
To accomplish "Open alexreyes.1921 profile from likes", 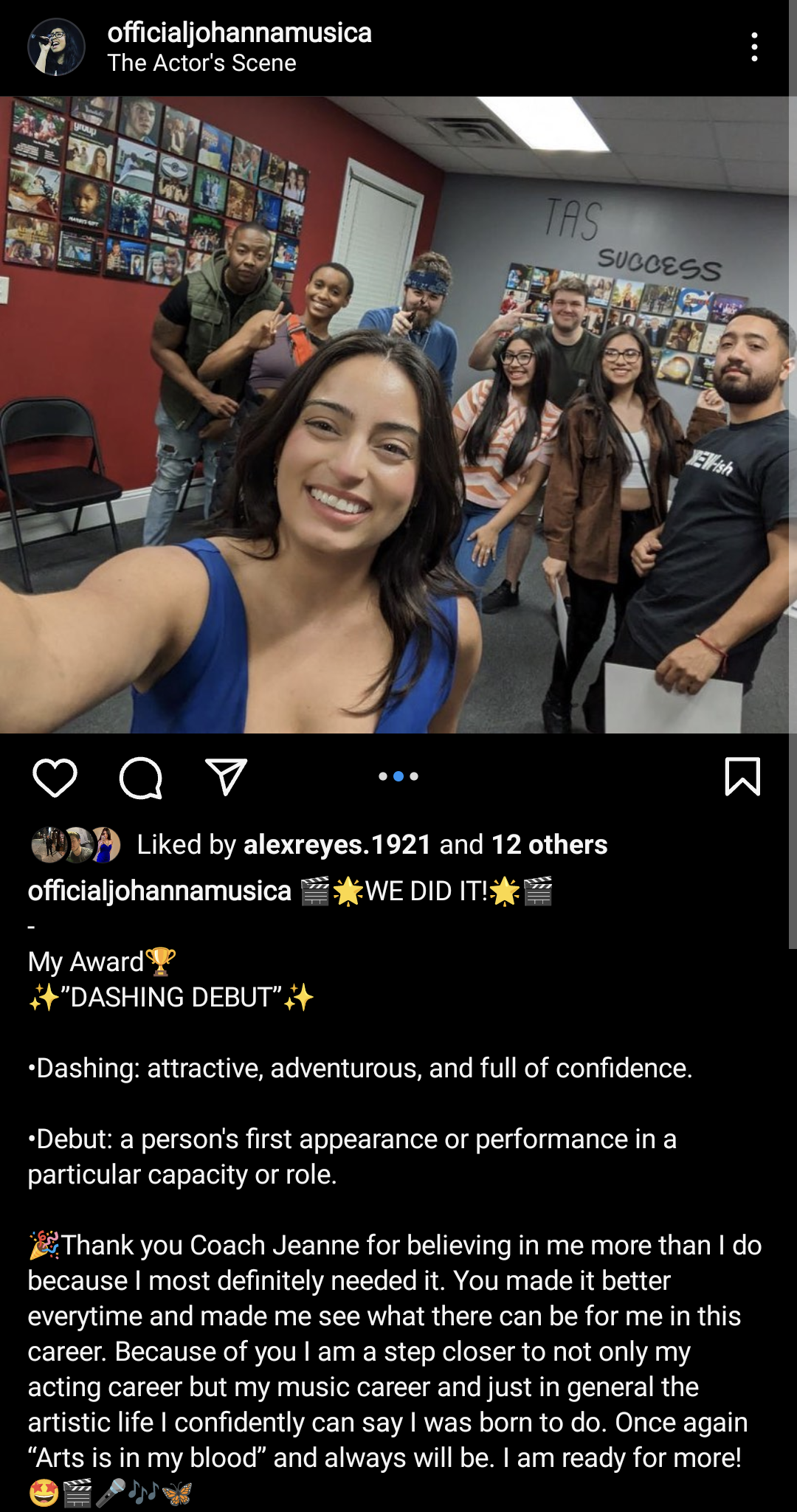I will click(x=337, y=845).
